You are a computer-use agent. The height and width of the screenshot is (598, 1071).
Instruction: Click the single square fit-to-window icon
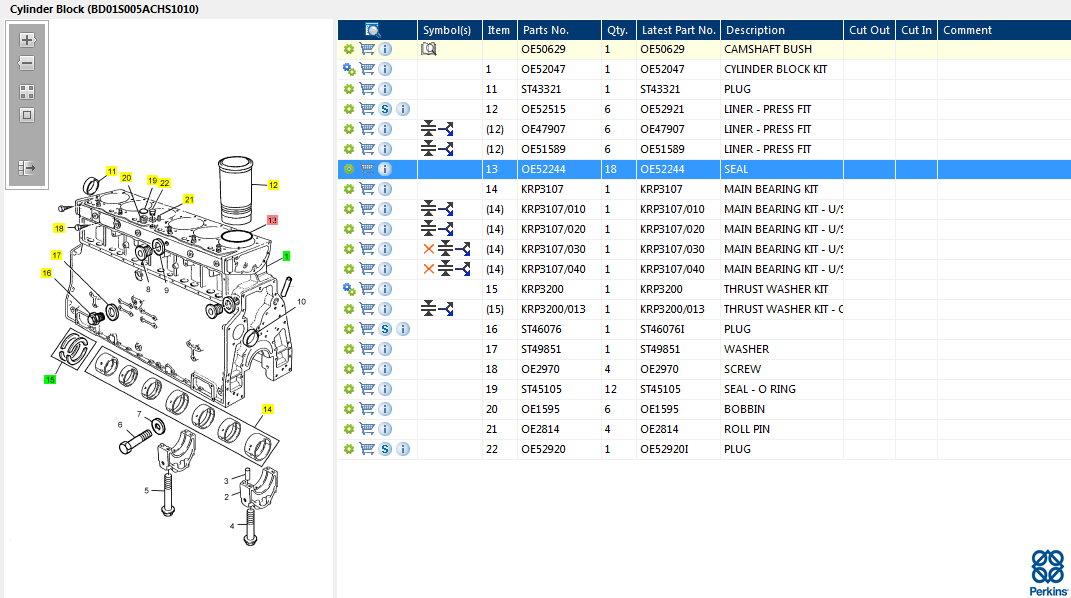pyautogui.click(x=27, y=115)
